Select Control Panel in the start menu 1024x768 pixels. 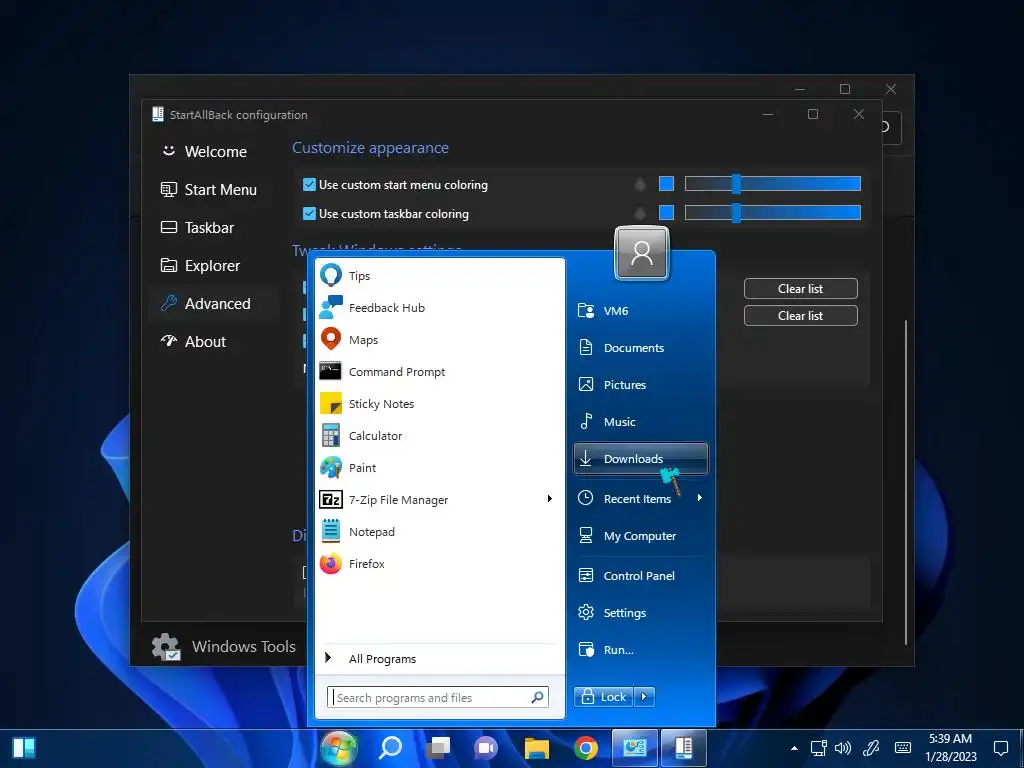(x=639, y=576)
